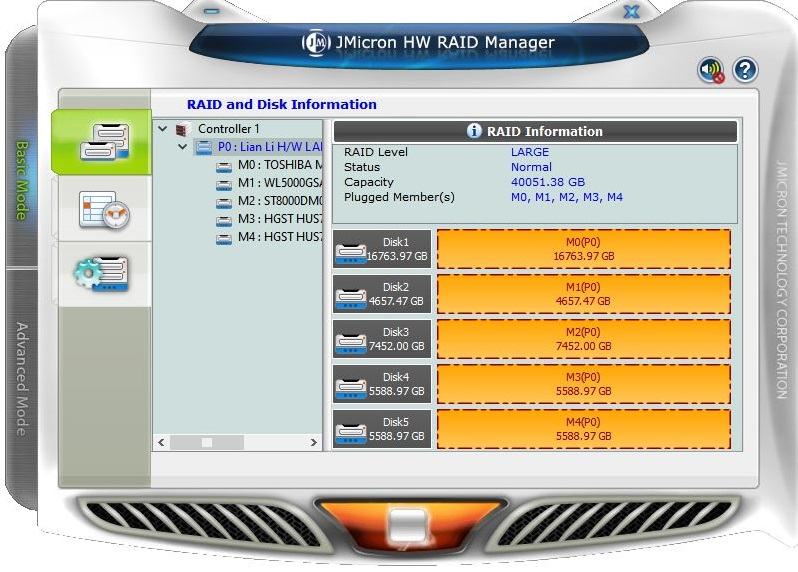Screen dimensions: 798x572
Task: Collapse the P0 Lian Li RAID node
Action: pos(183,147)
